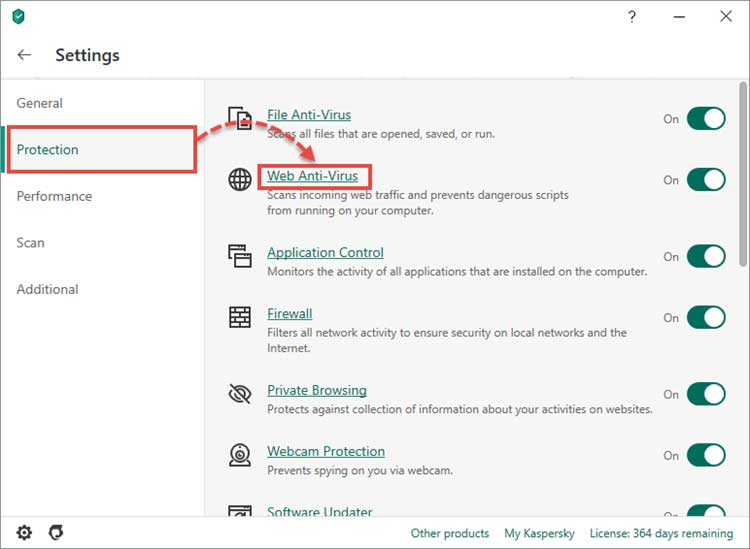Click the vertical scrollbar thumb

[742, 174]
